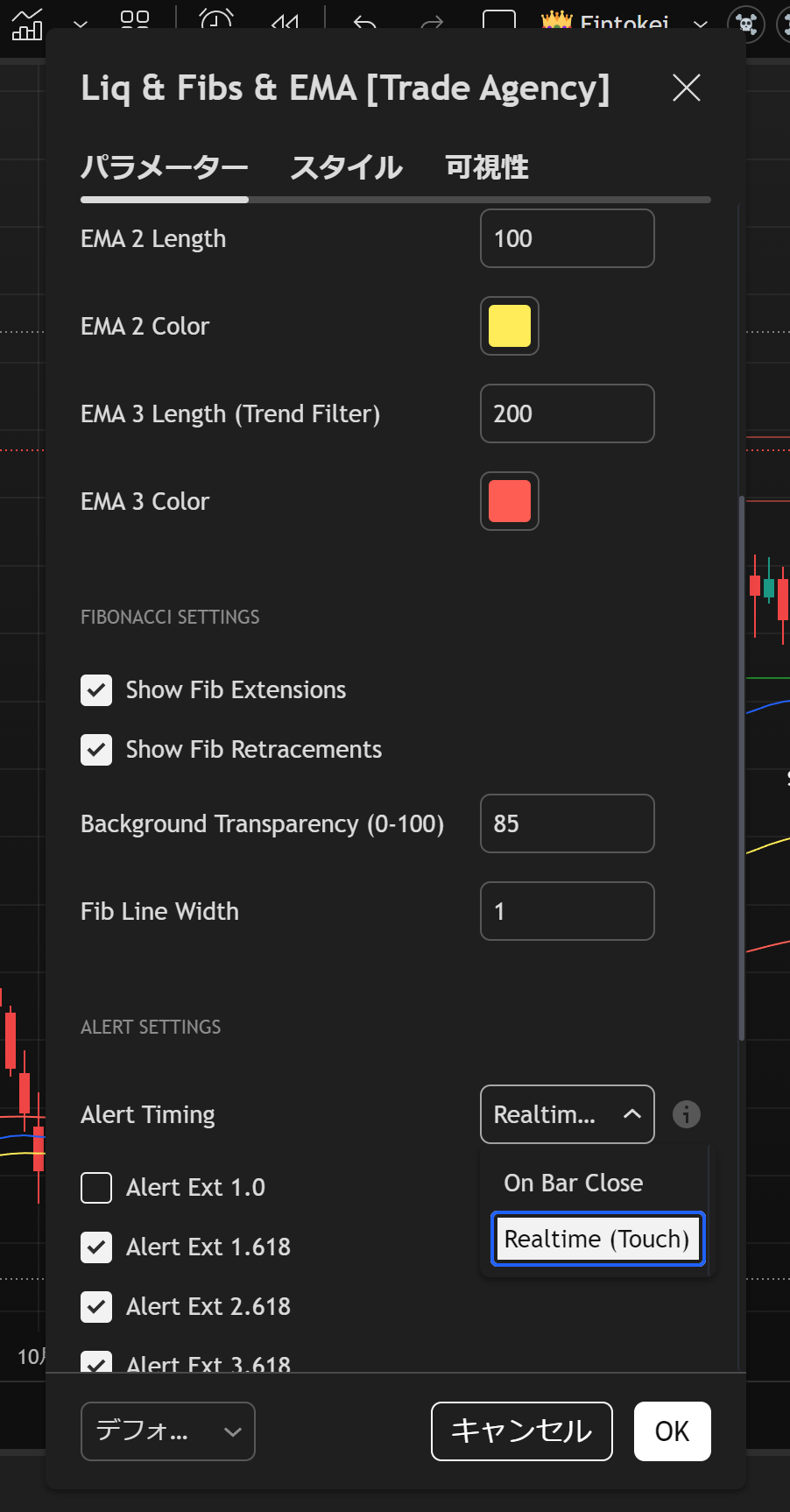Open the EMA 2 yellow color swatch

(509, 326)
